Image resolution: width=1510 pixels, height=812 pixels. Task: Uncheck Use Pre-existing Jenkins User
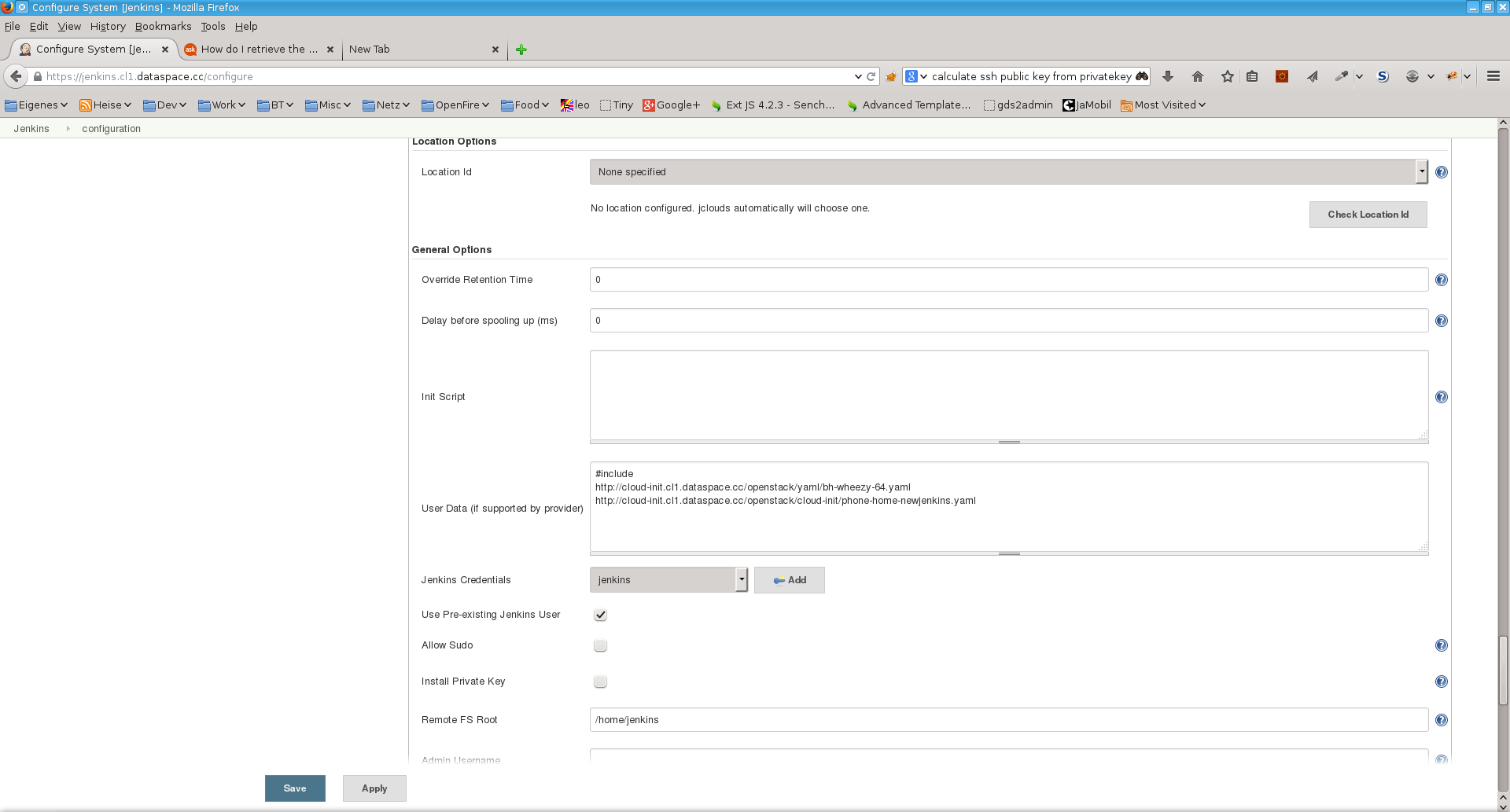[600, 615]
